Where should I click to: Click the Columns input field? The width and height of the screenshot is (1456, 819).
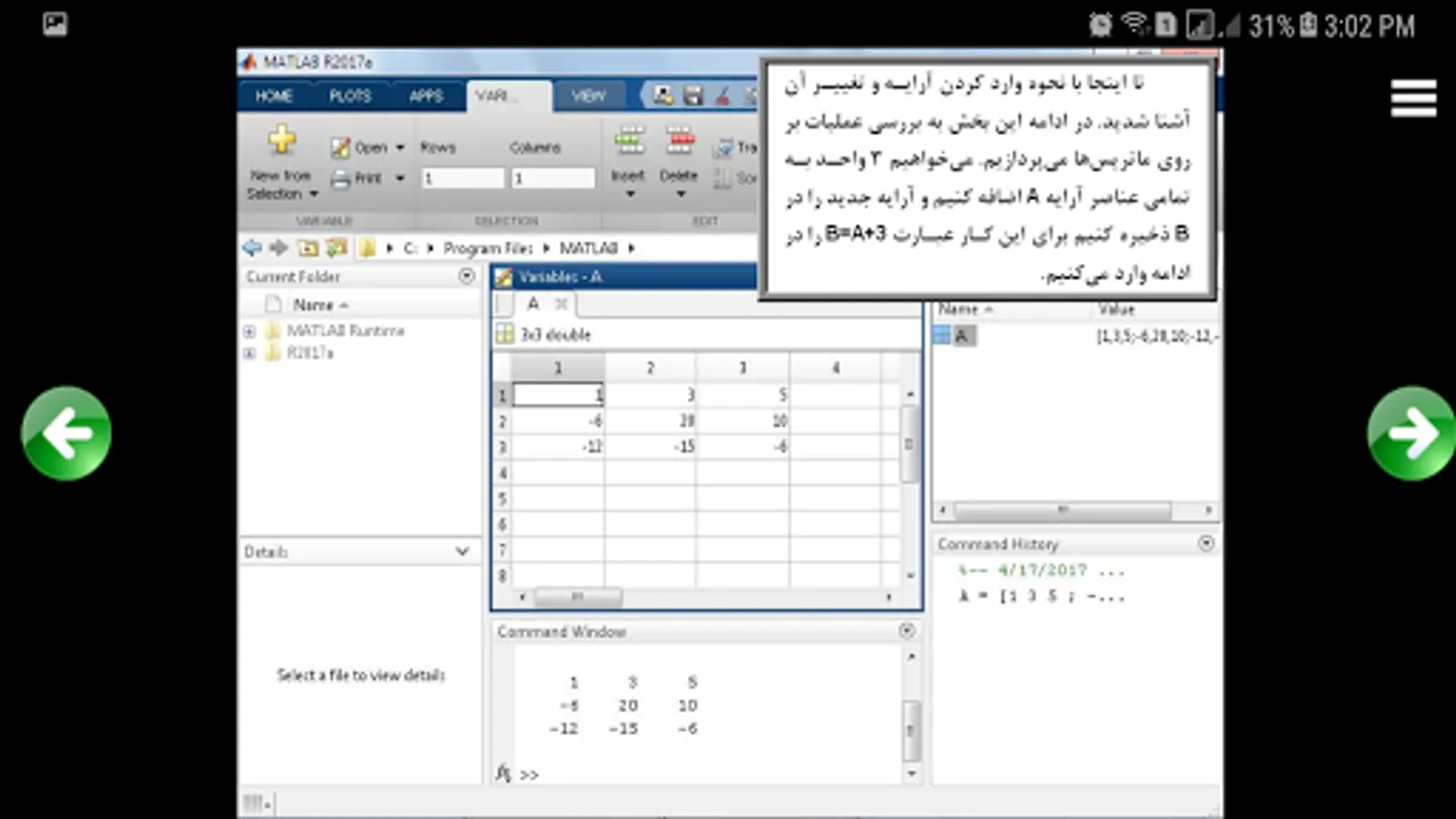click(x=553, y=178)
